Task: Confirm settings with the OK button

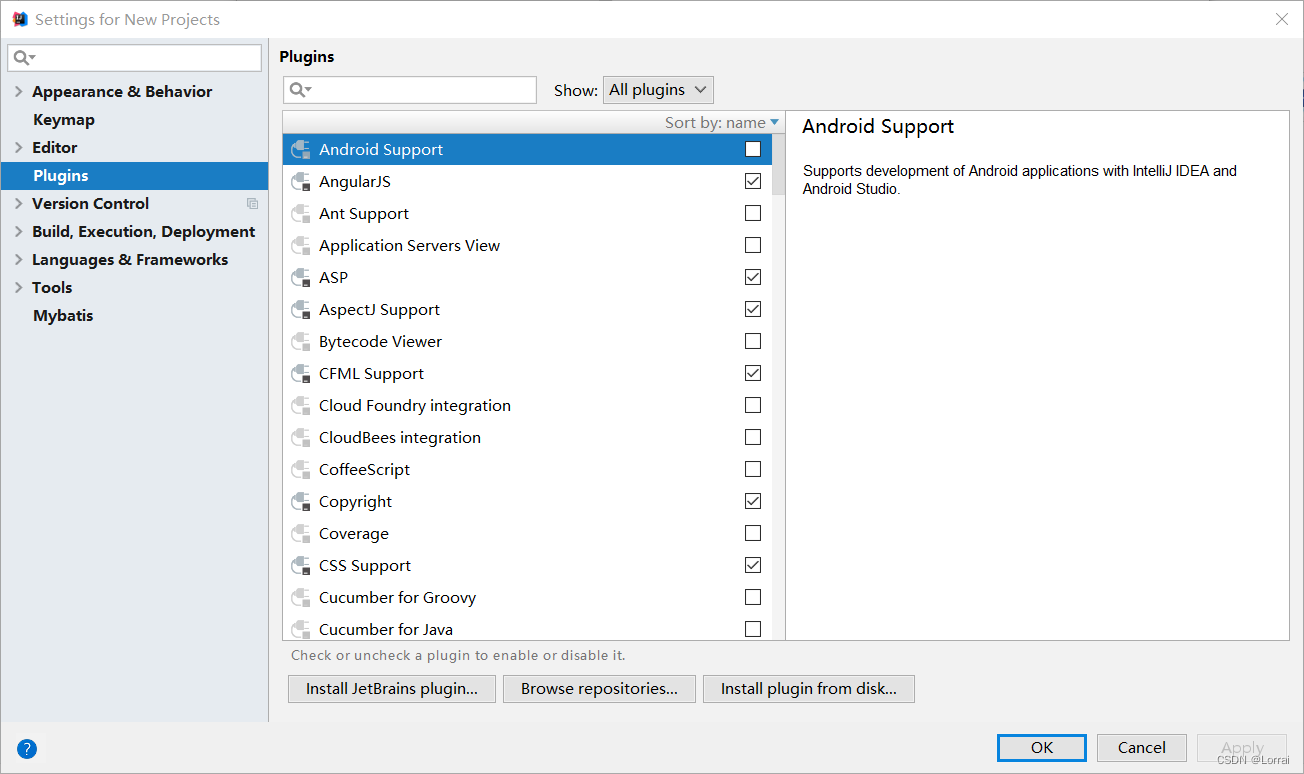Action: point(1042,748)
